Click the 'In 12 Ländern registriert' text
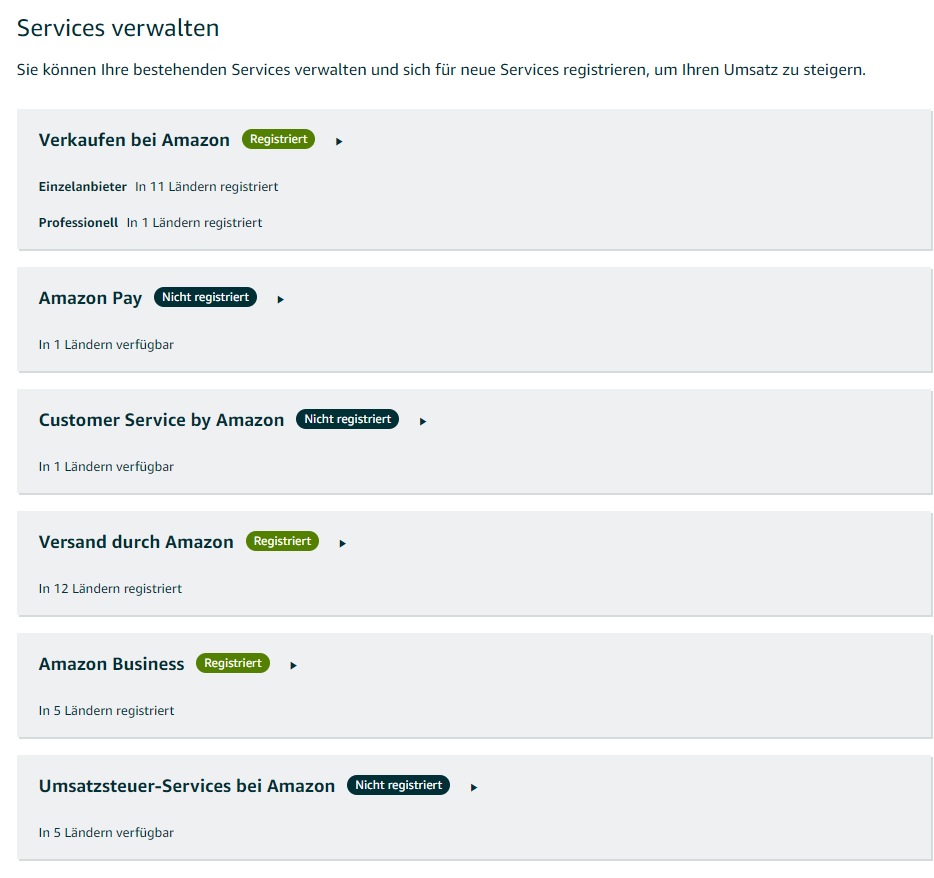This screenshot has width=934, height=878. click(x=110, y=589)
